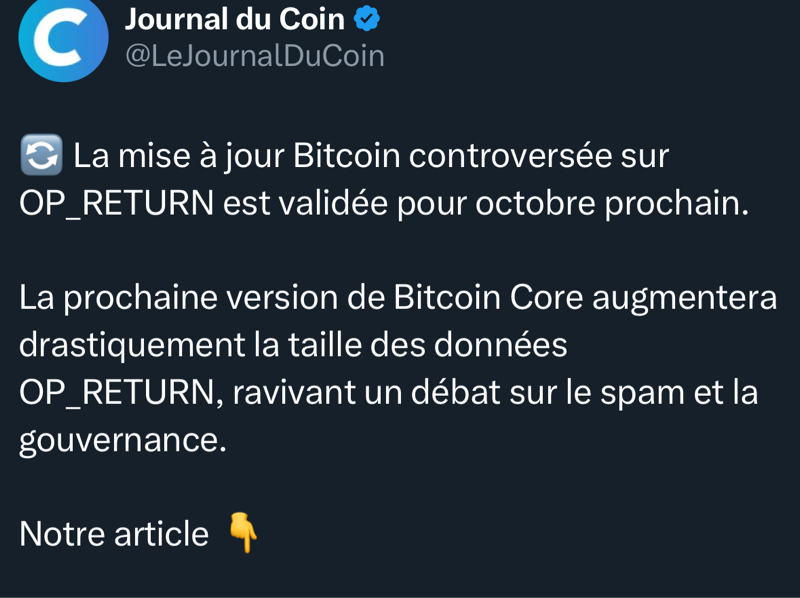Screen dimensions: 800x598
Task: Click the refresh arrows emoji in the tweet
Action: pyautogui.click(x=41, y=156)
